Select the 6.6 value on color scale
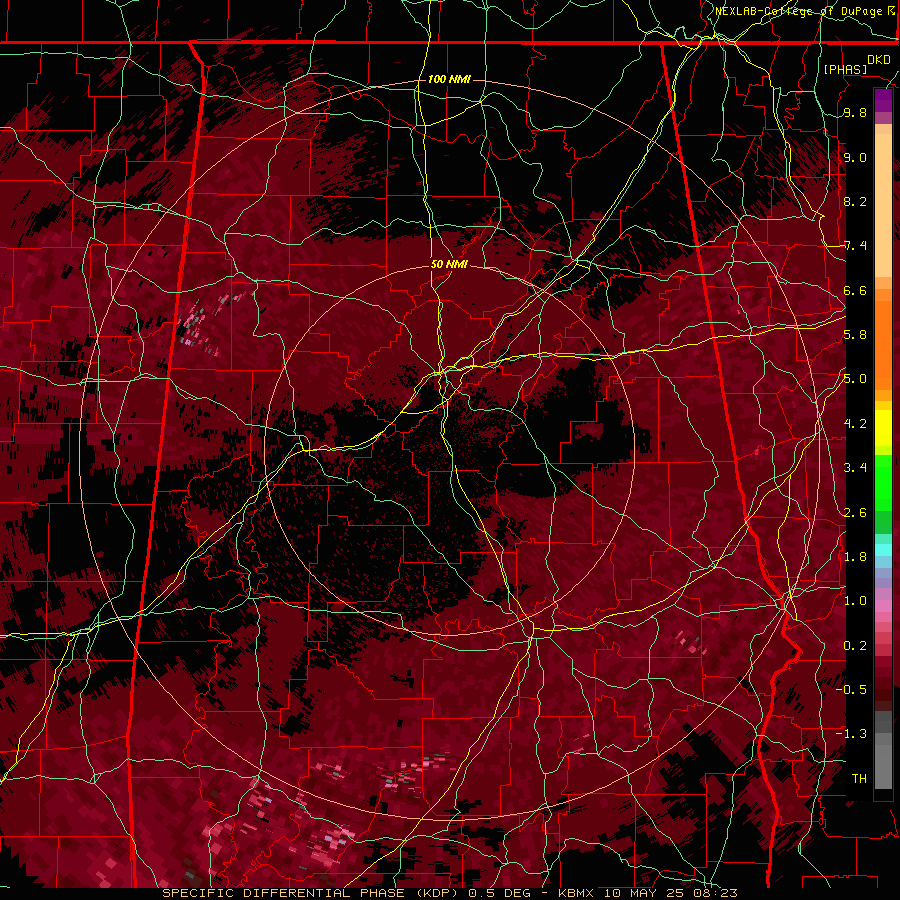900x900 pixels. (855, 290)
